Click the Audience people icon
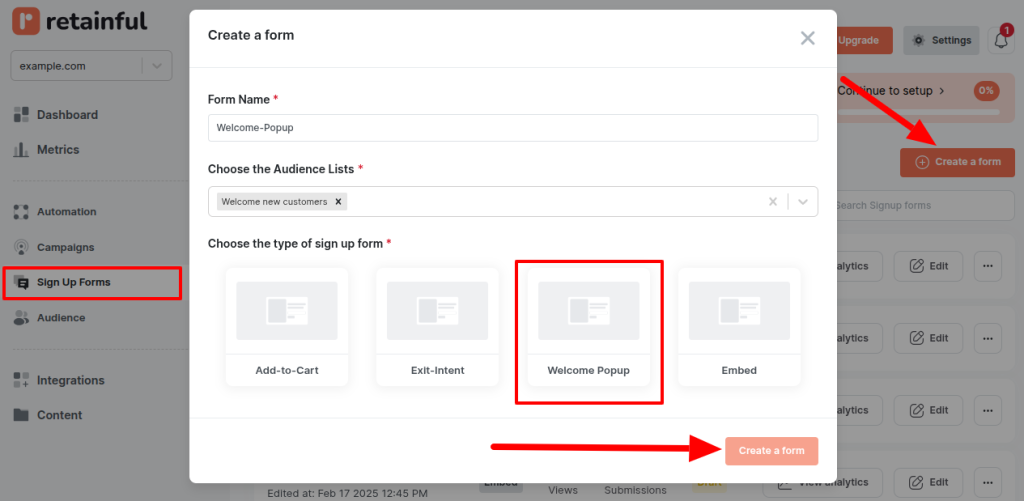Image resolution: width=1024 pixels, height=501 pixels. 22,318
